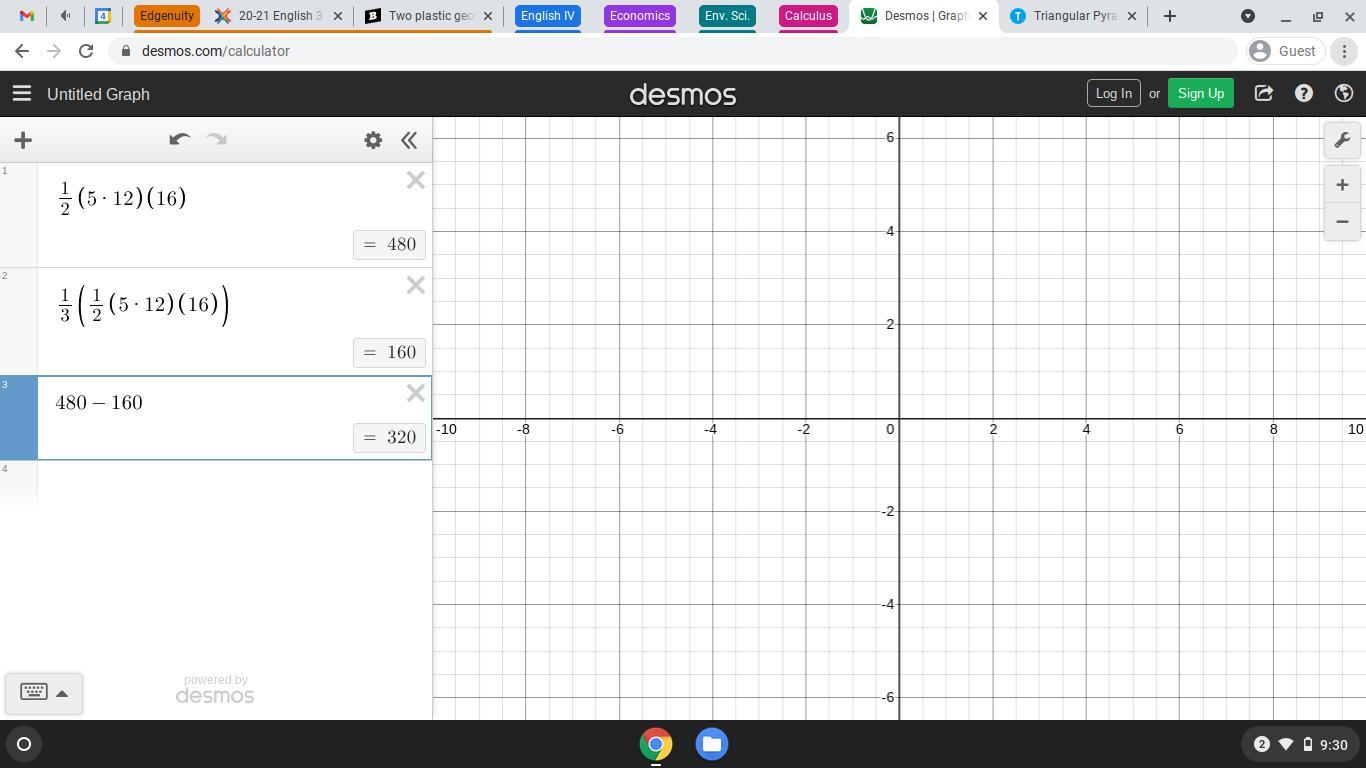The image size is (1366, 768).
Task: Click the result value 480
Action: [x=390, y=244]
